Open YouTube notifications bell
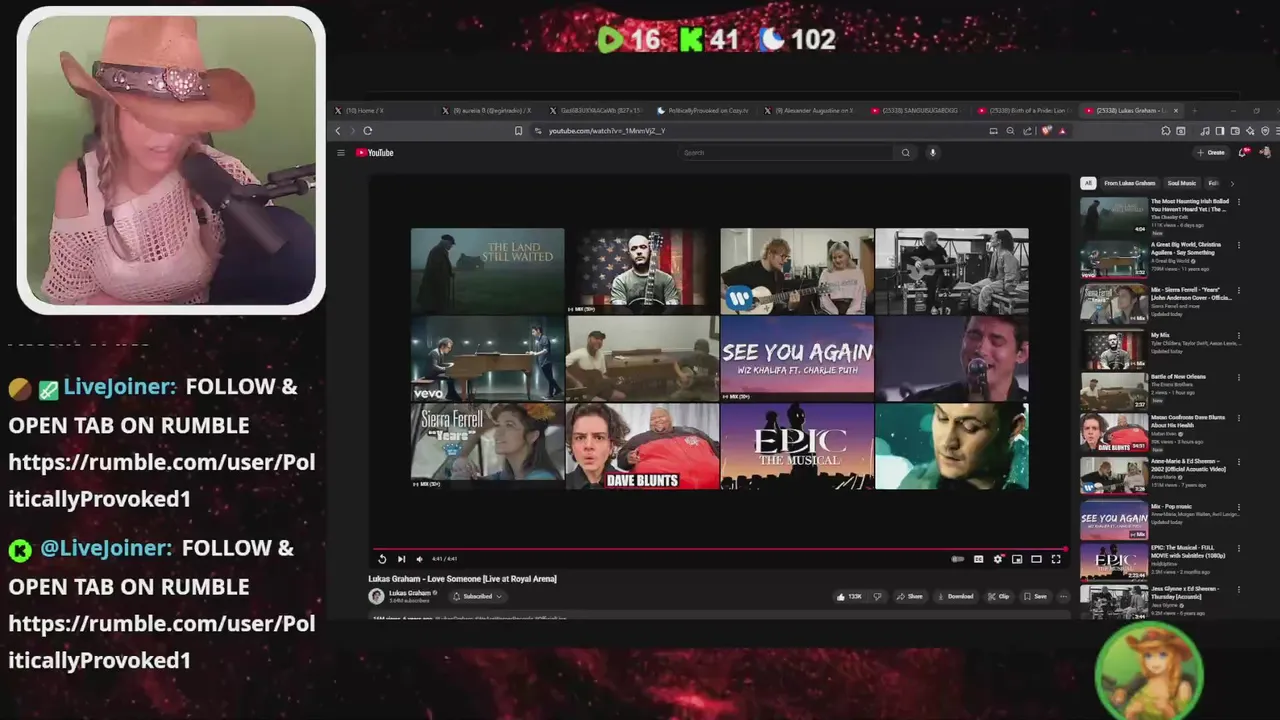The image size is (1280, 720). click(x=1243, y=153)
